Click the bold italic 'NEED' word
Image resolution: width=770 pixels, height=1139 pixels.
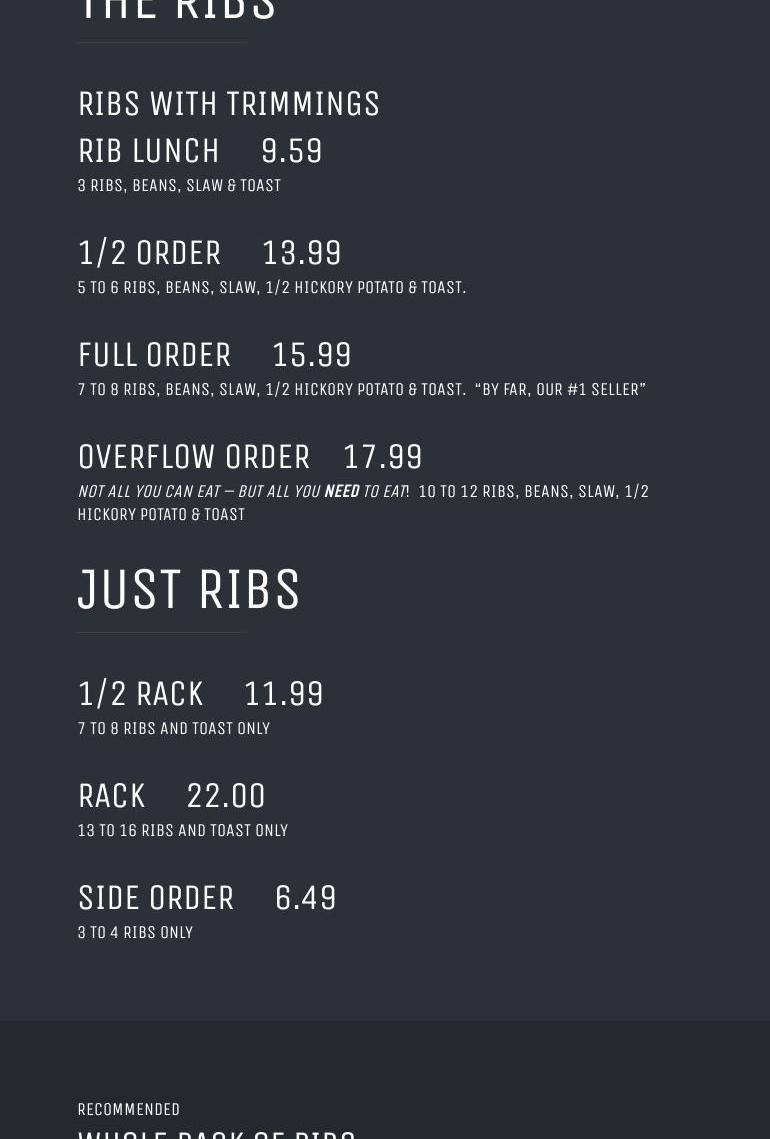click(x=341, y=492)
